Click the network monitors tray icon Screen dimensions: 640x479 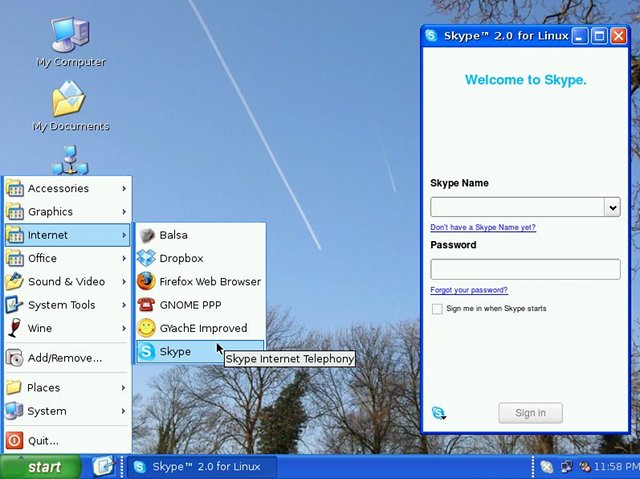click(x=566, y=466)
